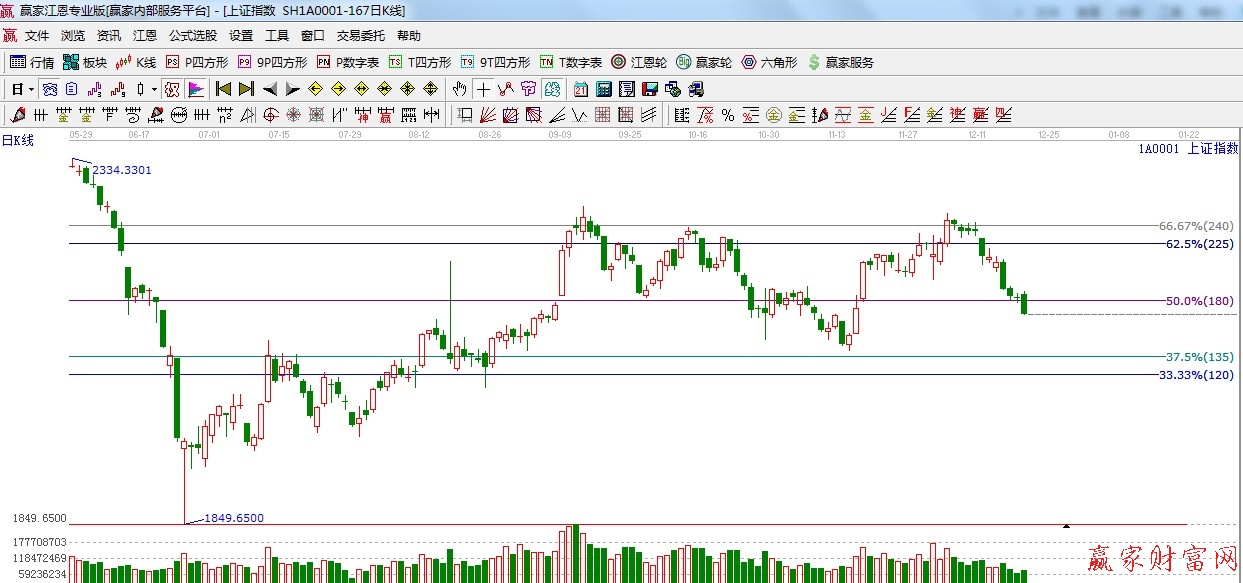Toggle the pressed colorful flag button
This screenshot has width=1243, height=583.
pyautogui.click(x=195, y=89)
